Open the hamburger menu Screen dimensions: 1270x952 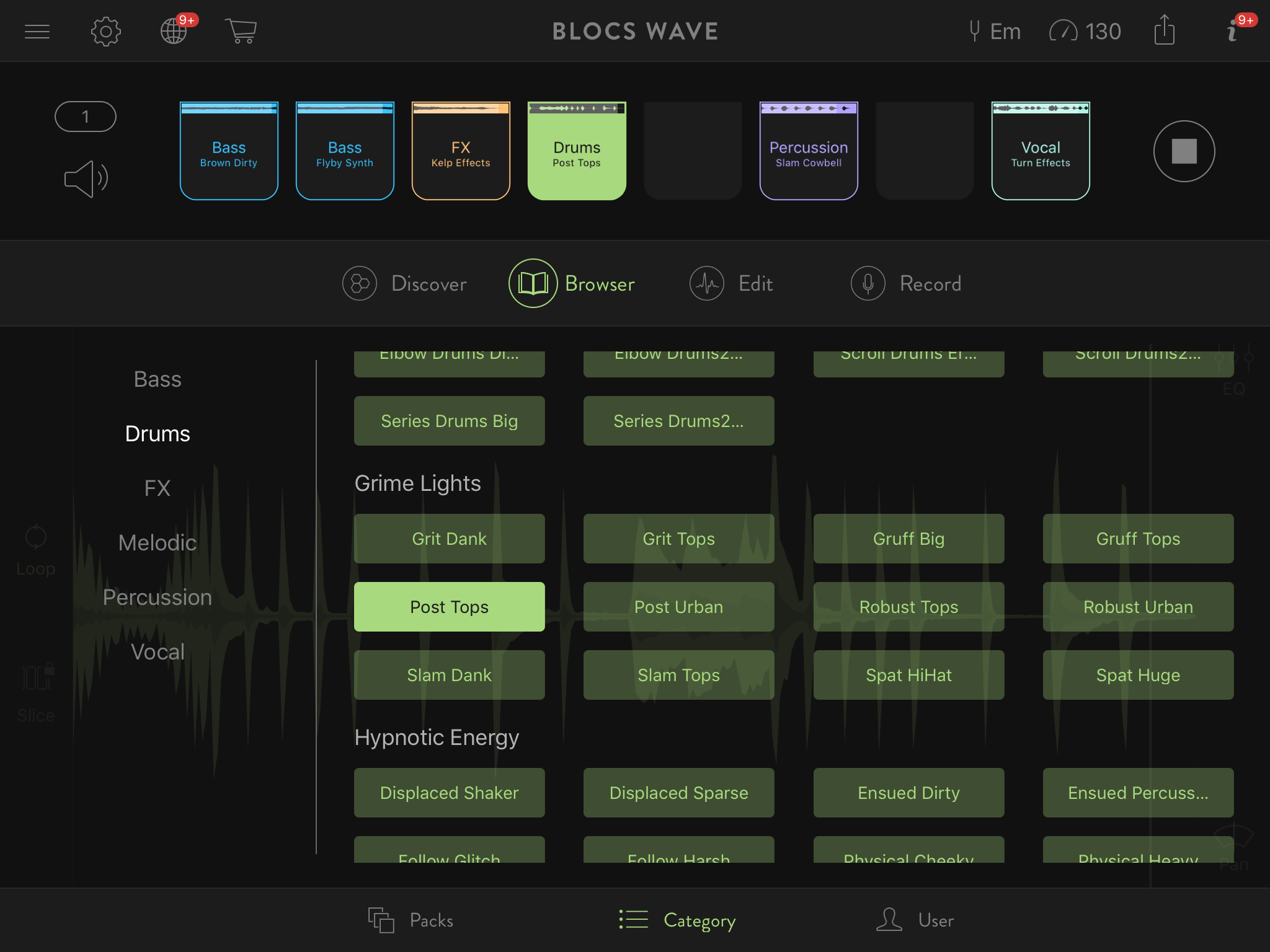(37, 31)
